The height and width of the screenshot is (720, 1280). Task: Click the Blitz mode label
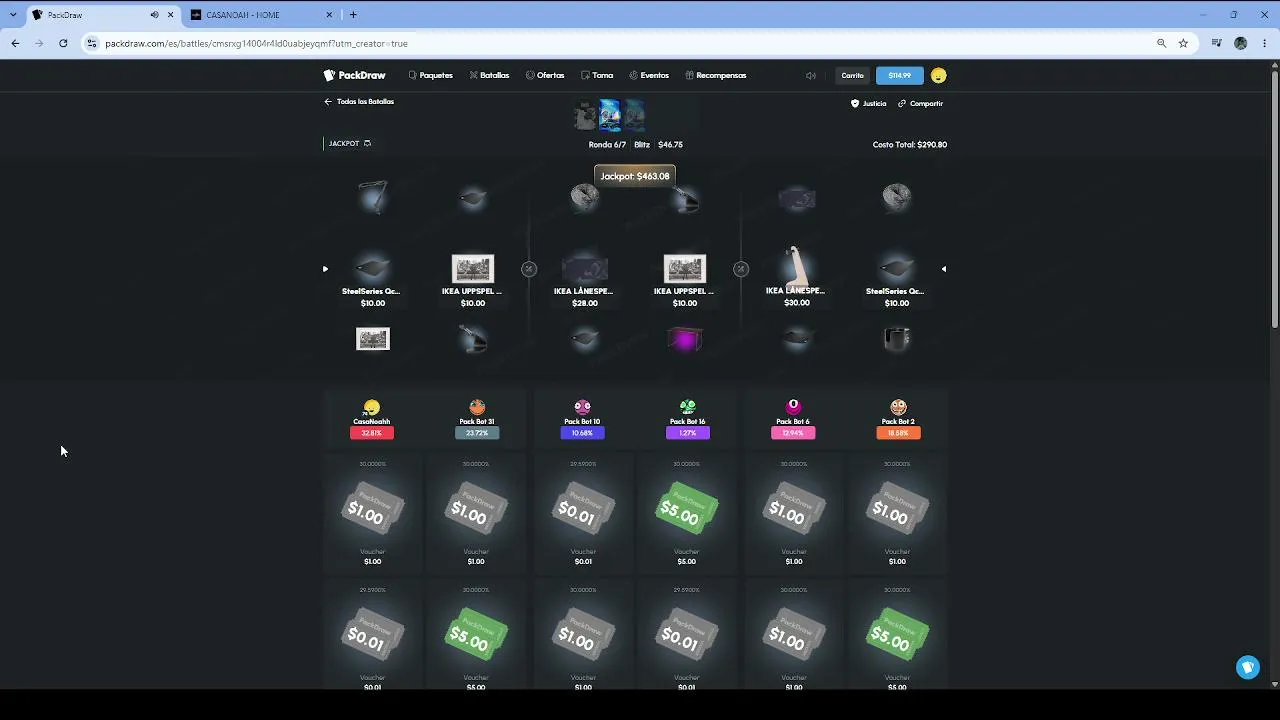642,145
